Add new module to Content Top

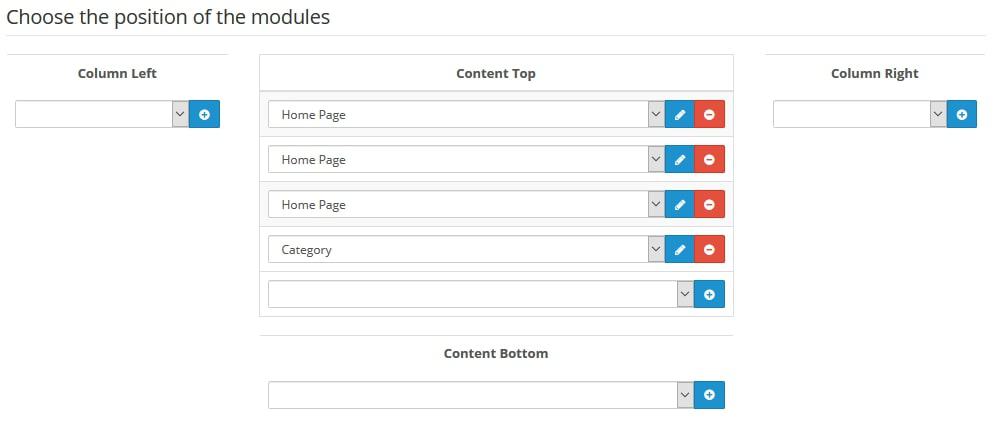point(710,295)
